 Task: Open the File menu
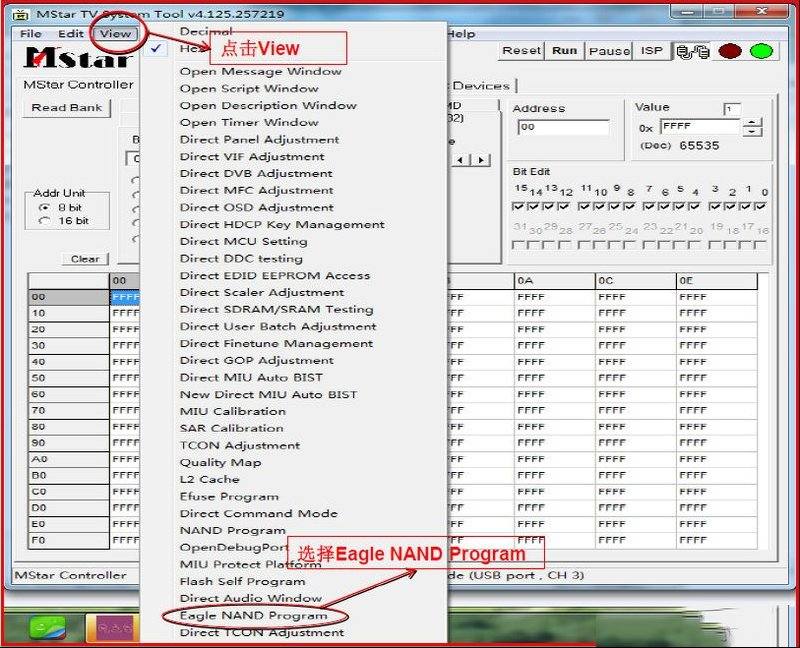tap(31, 34)
